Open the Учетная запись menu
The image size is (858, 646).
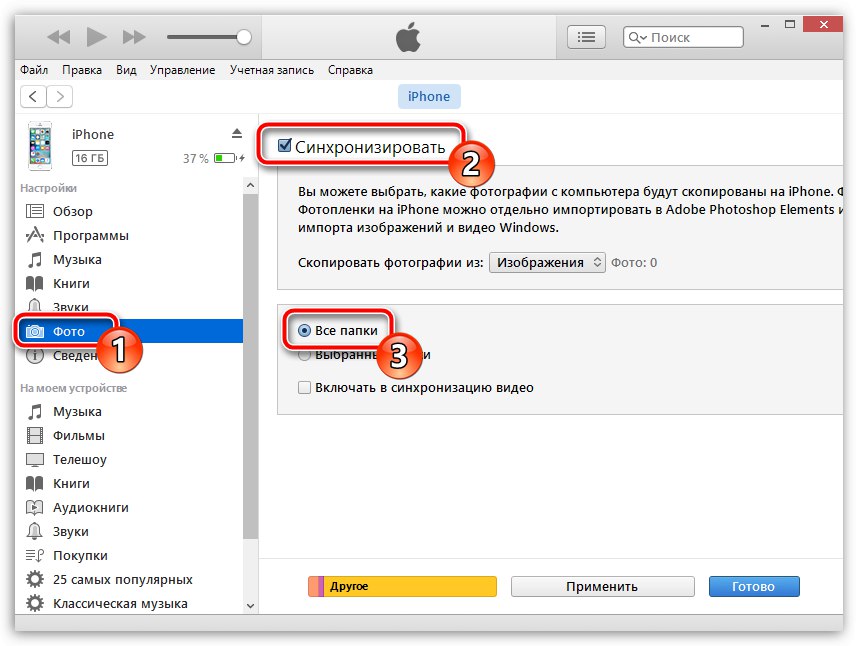point(272,70)
